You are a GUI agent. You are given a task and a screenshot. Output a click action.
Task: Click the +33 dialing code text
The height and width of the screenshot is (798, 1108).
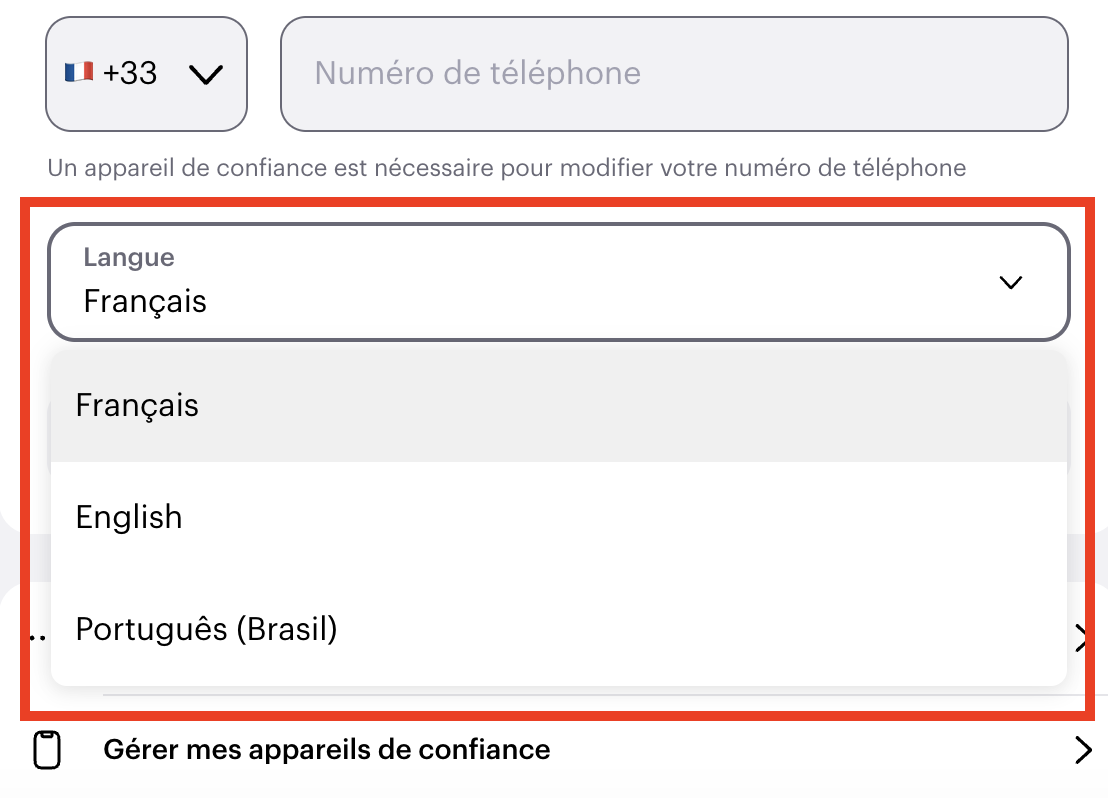130,73
